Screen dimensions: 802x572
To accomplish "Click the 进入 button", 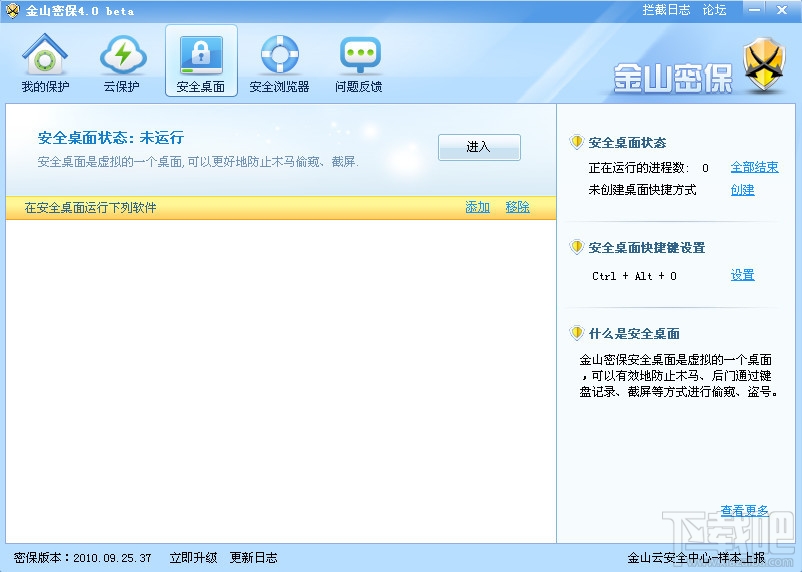I will click(479, 147).
